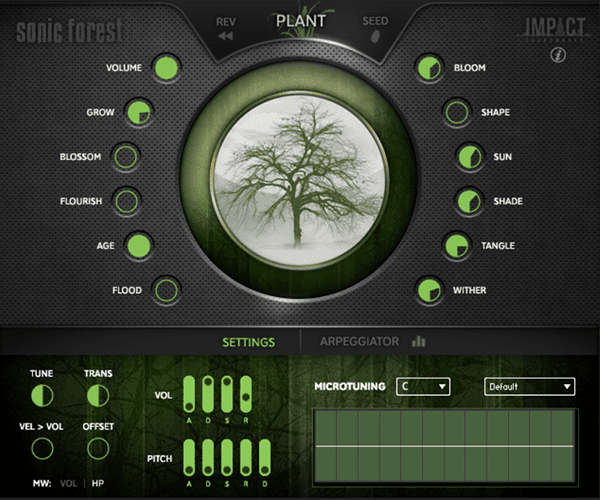
Task: Click the tree image in the center
Action: coord(300,180)
